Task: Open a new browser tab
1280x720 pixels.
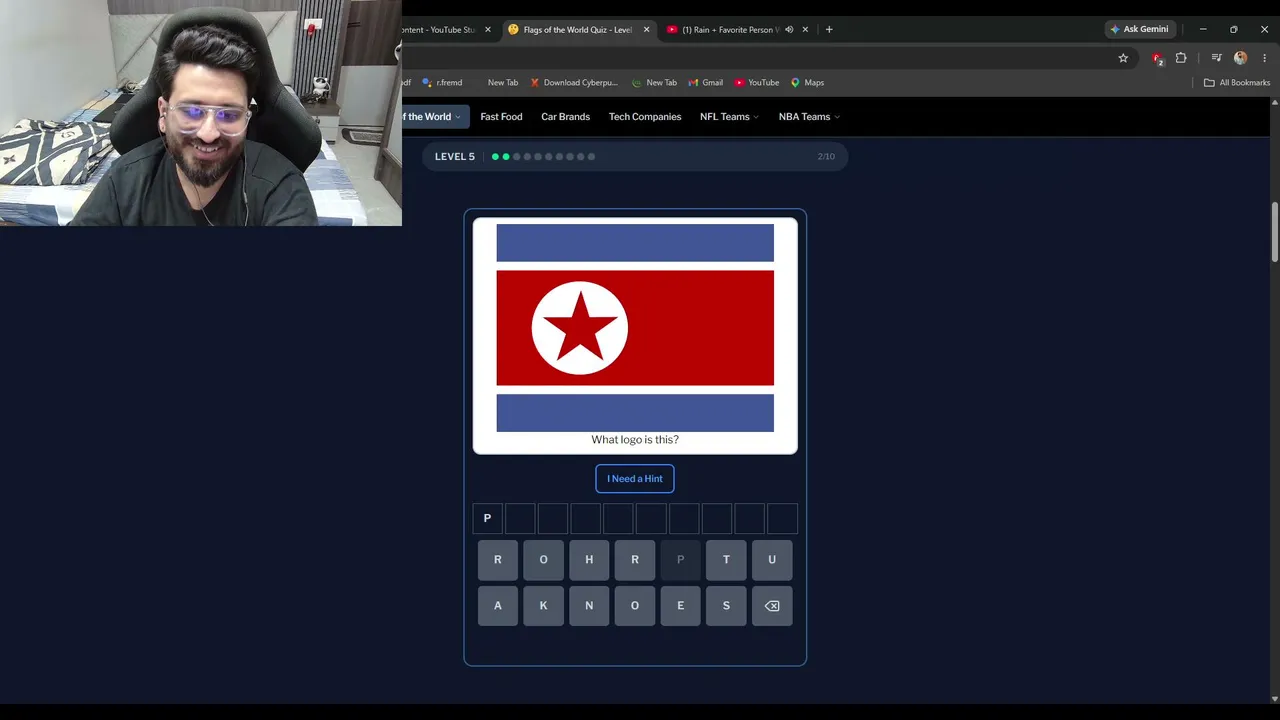Action: click(829, 30)
